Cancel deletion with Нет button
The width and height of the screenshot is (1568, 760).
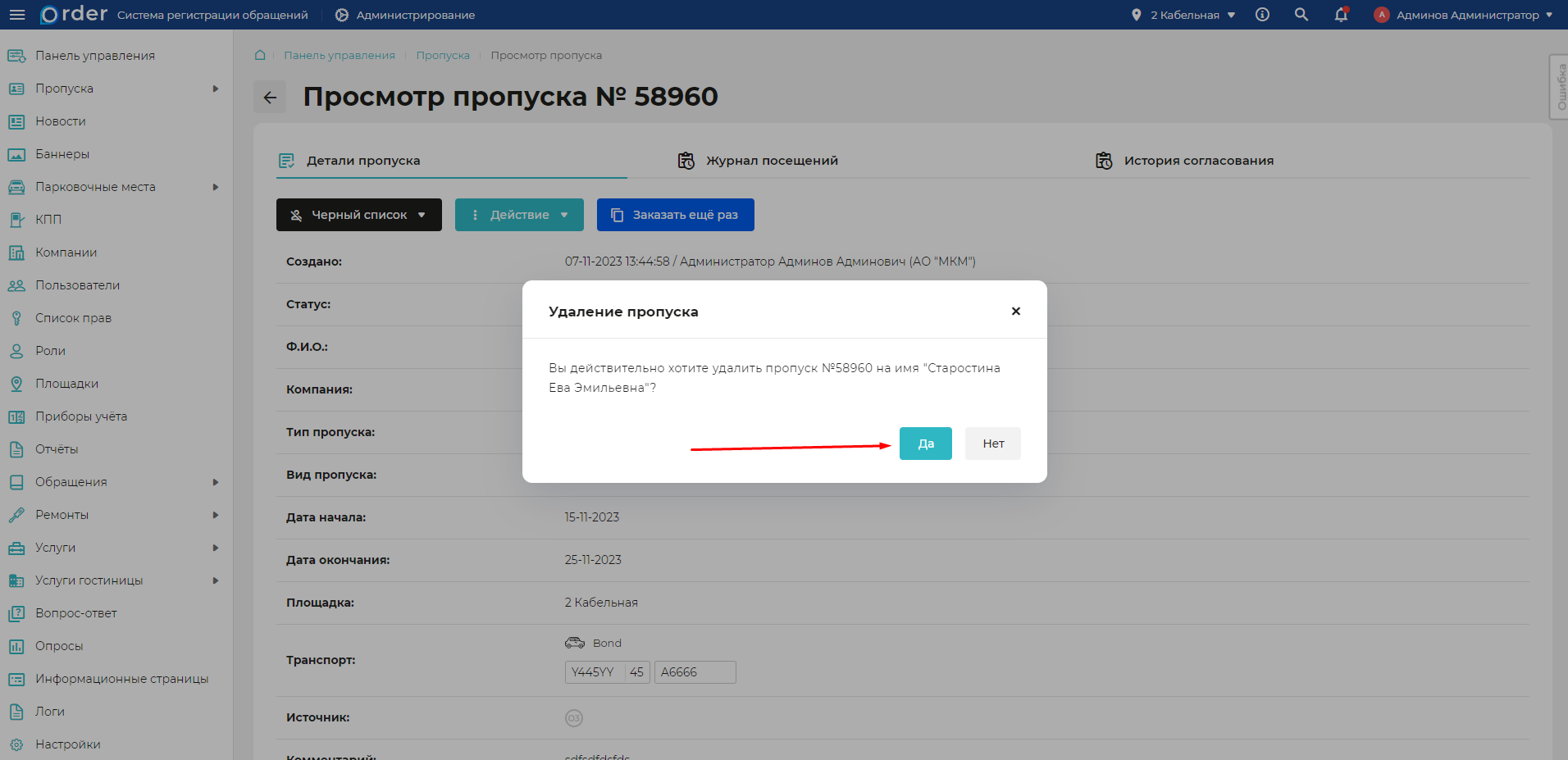click(x=992, y=444)
